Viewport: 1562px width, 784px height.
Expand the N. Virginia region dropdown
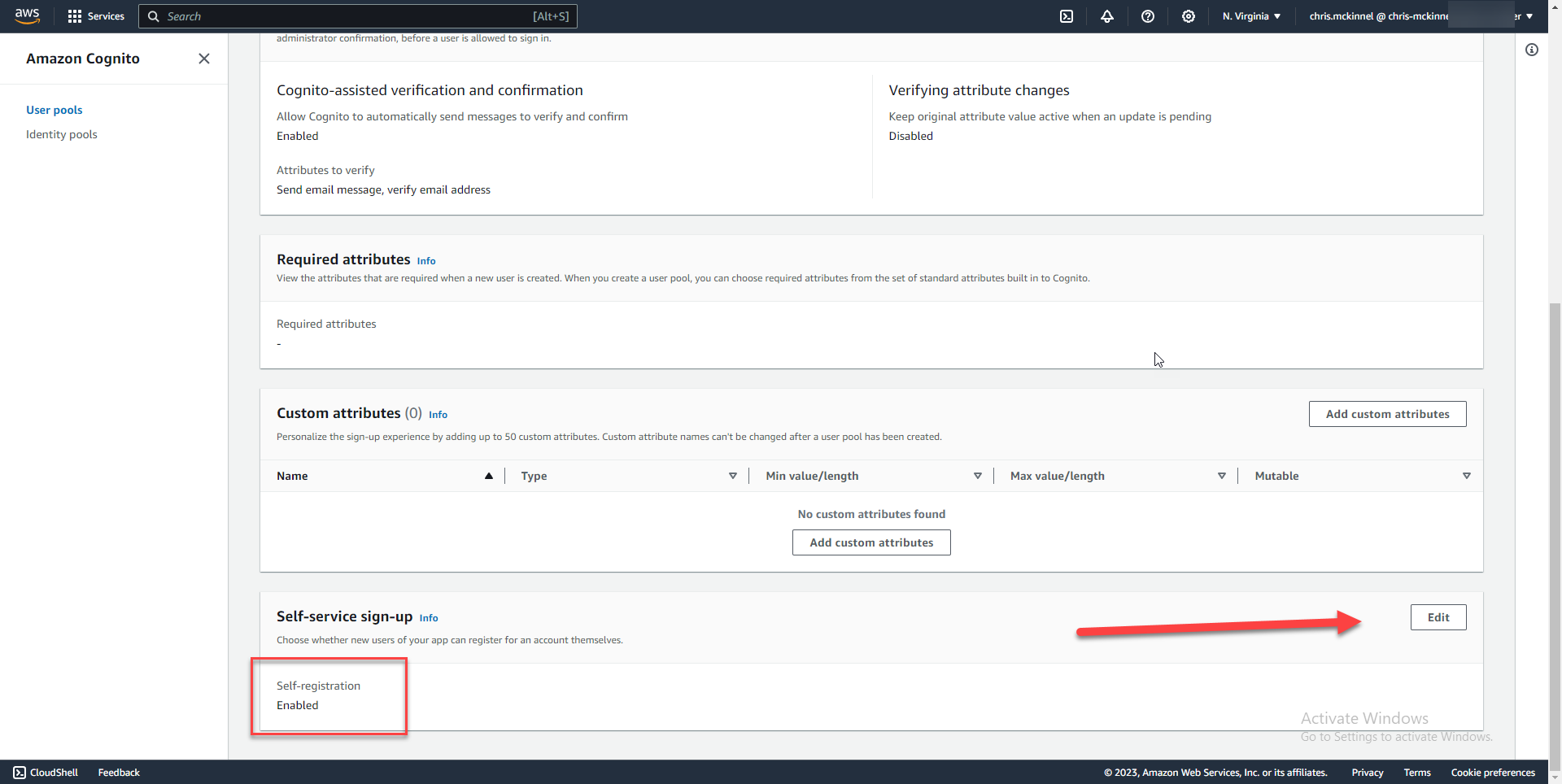coord(1251,16)
